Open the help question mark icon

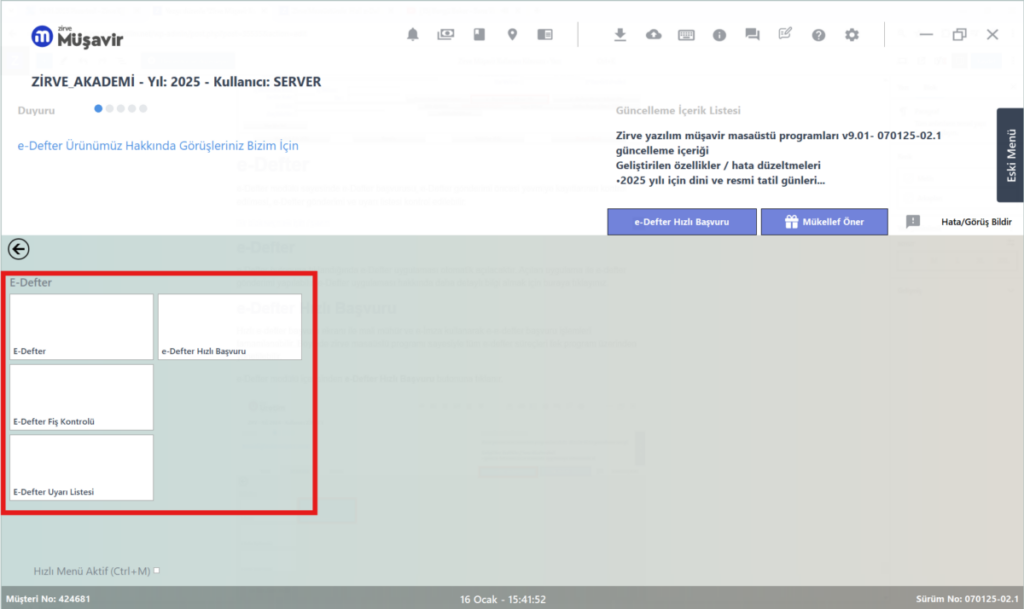point(818,35)
